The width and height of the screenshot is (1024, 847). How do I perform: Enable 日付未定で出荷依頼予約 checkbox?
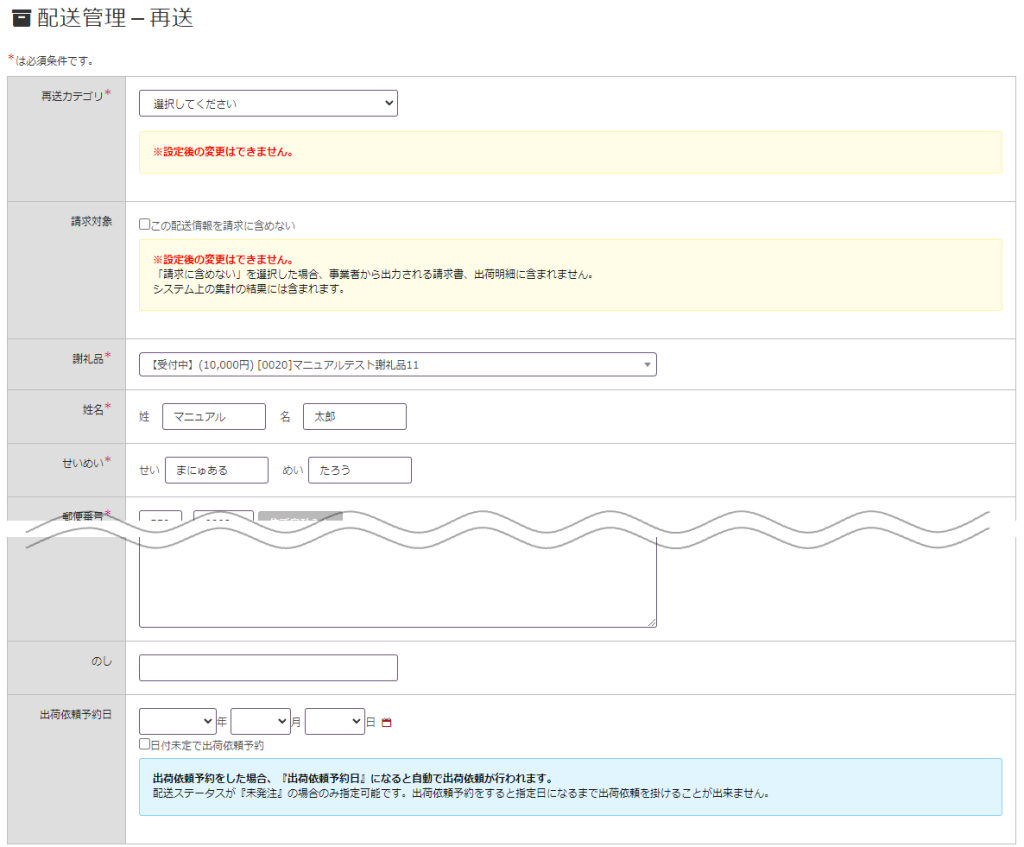[145, 745]
